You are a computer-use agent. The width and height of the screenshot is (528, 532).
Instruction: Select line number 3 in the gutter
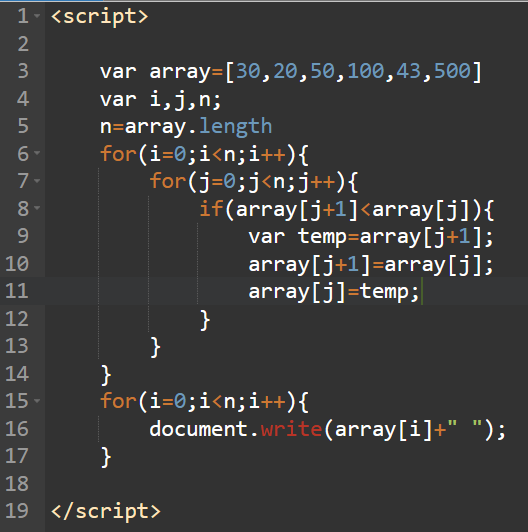(23, 71)
